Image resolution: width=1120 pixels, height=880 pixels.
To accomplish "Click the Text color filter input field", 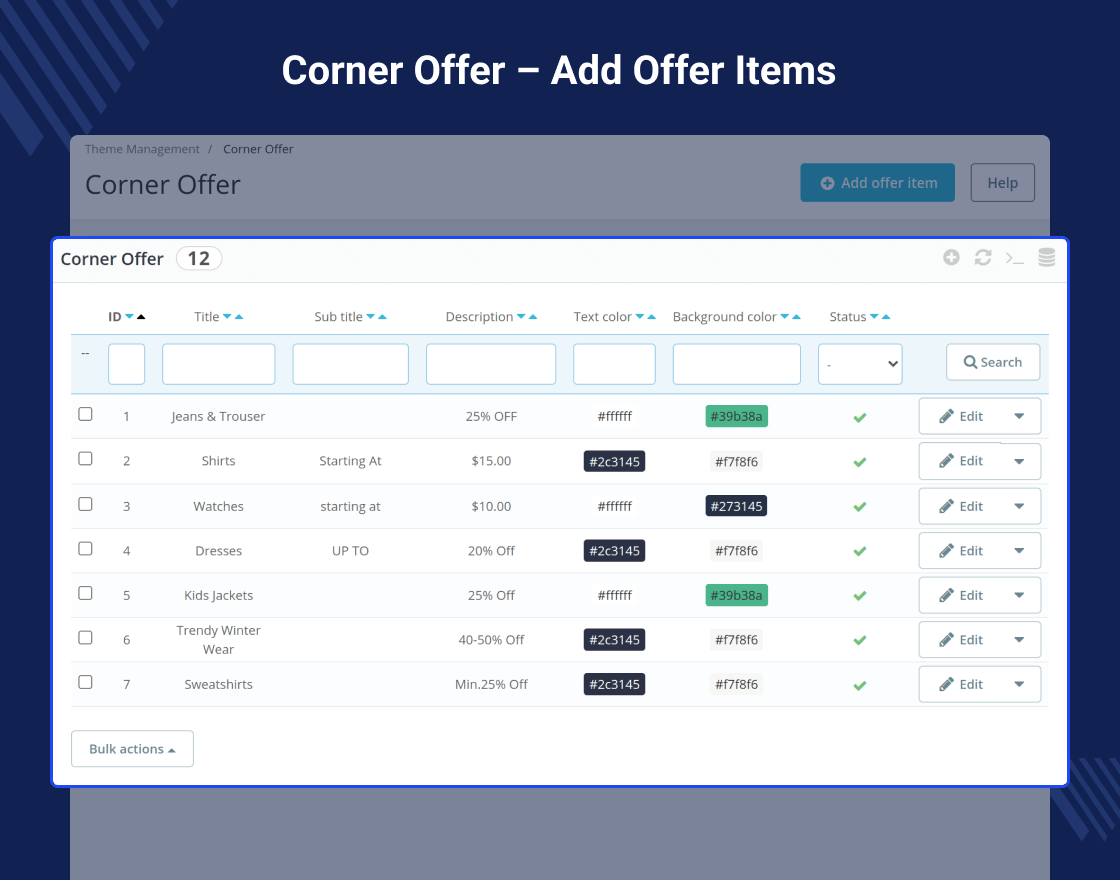I will pyautogui.click(x=614, y=364).
